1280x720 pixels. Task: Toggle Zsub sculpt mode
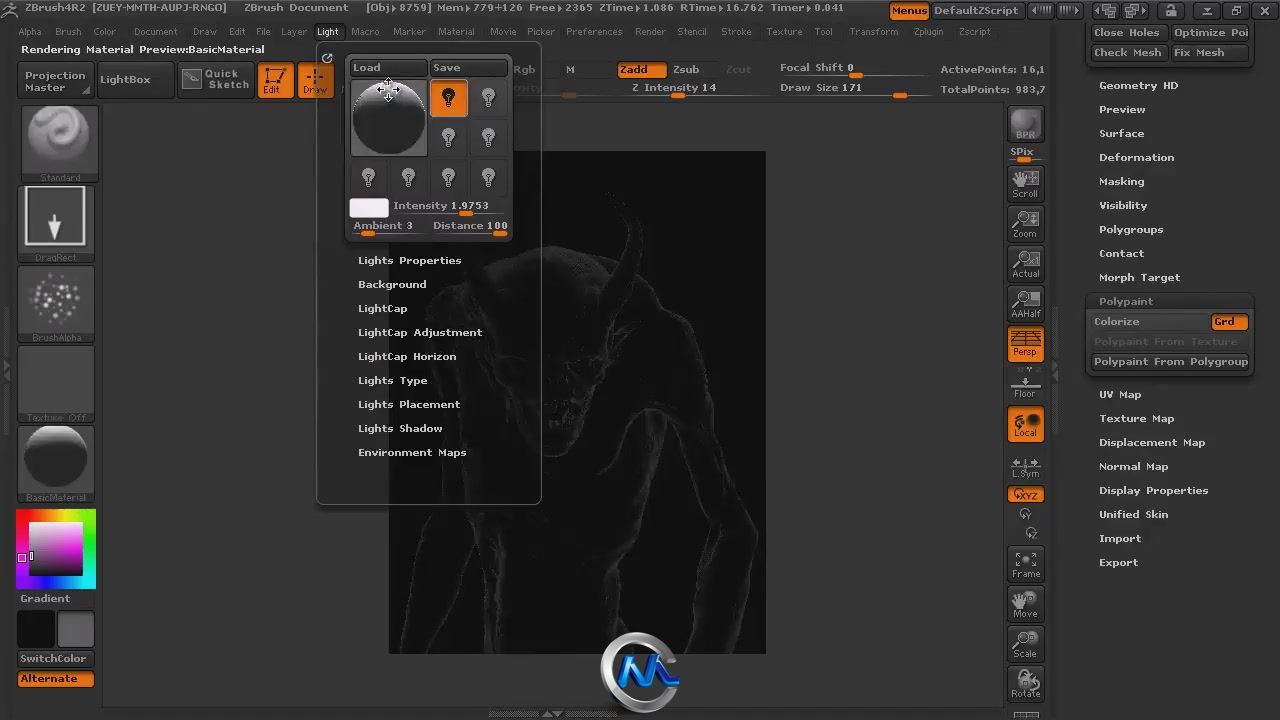coord(686,69)
